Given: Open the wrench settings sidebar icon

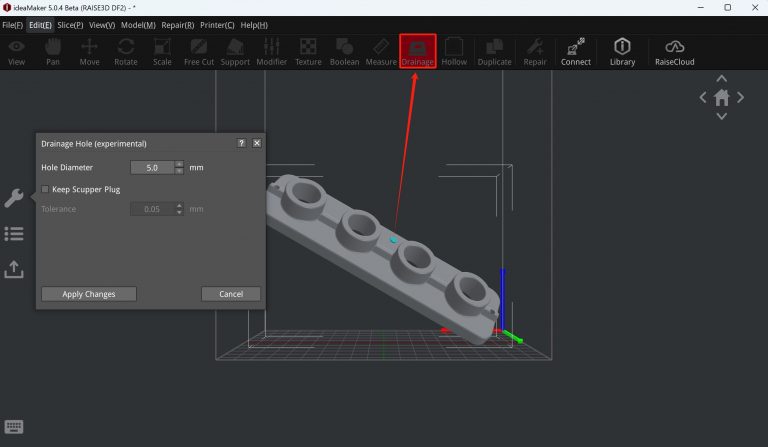Looking at the screenshot, I should [14, 198].
